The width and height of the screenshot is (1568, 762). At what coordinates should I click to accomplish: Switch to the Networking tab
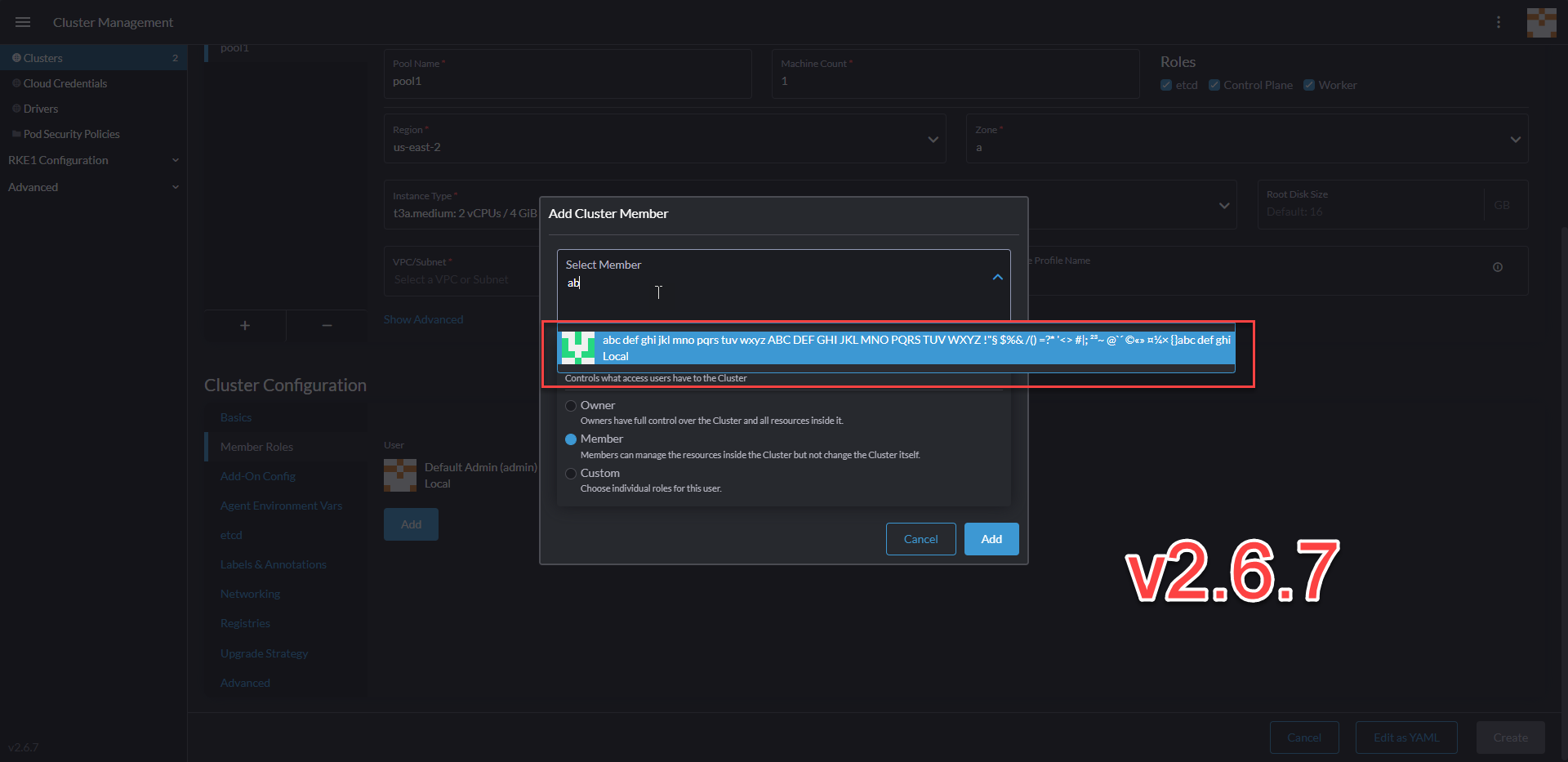pyautogui.click(x=250, y=594)
